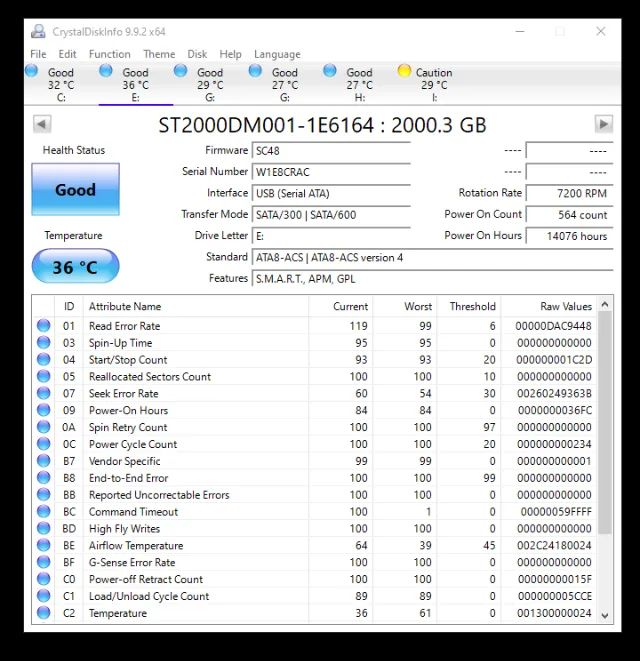Image resolution: width=640 pixels, height=661 pixels.
Task: Open the Edit menu
Action: click(x=67, y=54)
